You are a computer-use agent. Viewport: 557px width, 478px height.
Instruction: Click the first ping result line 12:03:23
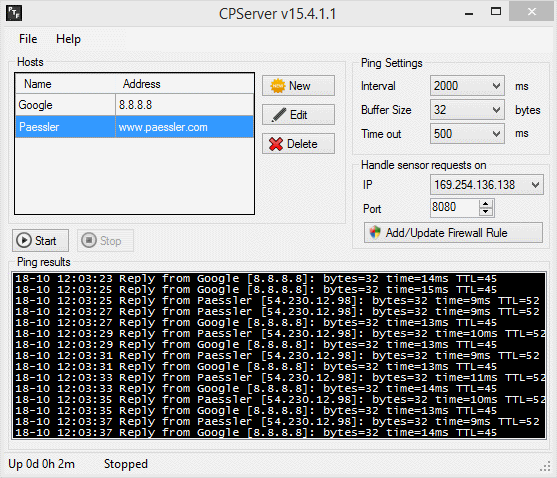coord(256,278)
